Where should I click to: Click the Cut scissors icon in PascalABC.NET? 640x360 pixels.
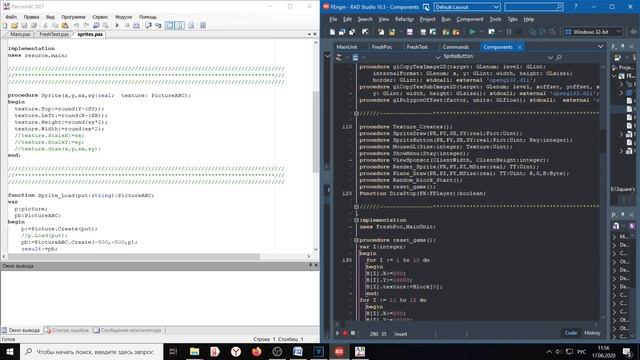pyautogui.click(x=45, y=25)
